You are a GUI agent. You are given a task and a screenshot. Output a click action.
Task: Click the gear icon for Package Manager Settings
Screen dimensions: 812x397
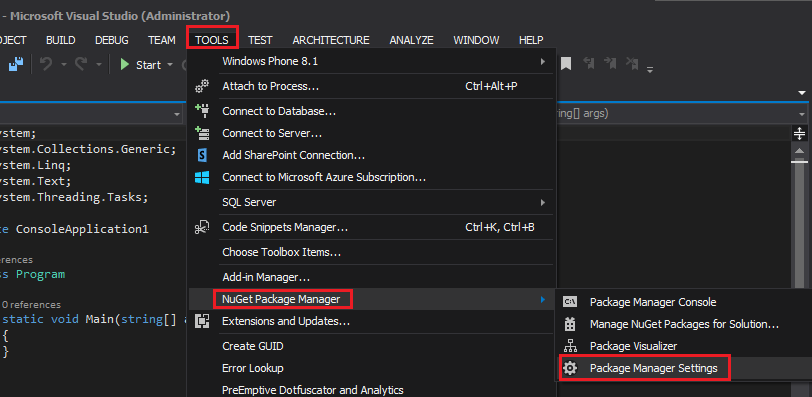point(570,368)
